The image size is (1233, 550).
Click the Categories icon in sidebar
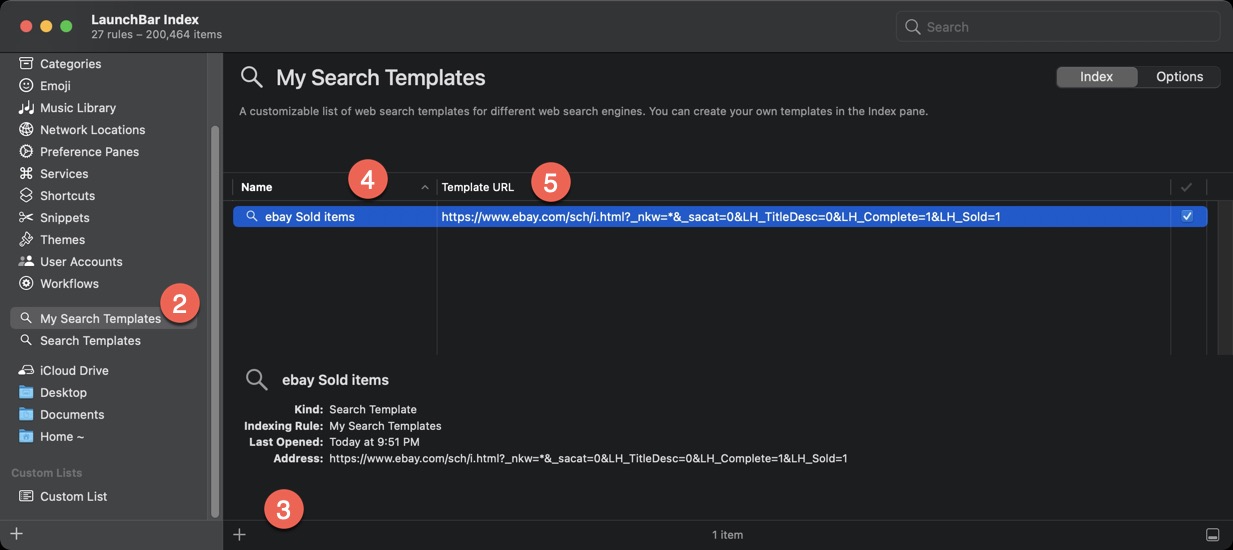tap(26, 64)
